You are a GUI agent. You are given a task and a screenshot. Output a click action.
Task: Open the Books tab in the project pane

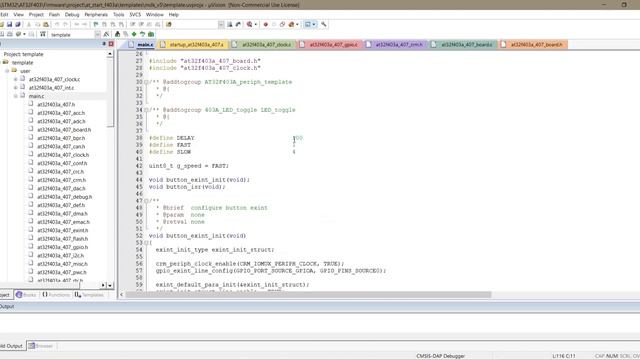[26, 295]
